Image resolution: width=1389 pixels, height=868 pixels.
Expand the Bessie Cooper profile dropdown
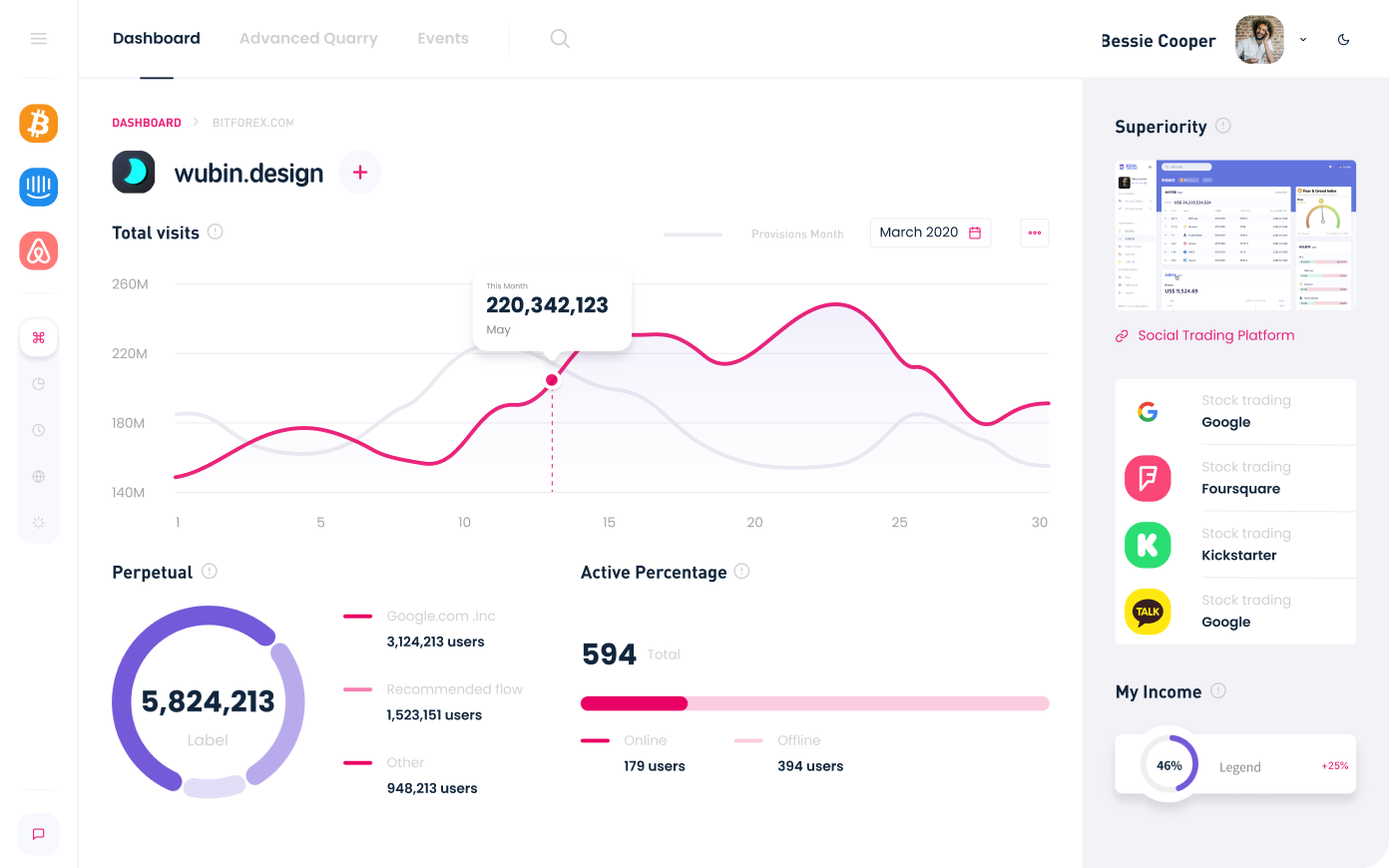1302,40
